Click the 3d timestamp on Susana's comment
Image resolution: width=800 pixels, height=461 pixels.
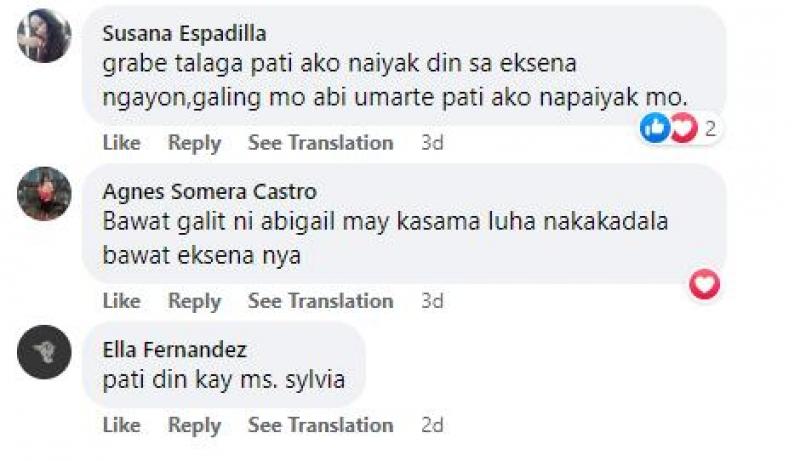coord(431,143)
